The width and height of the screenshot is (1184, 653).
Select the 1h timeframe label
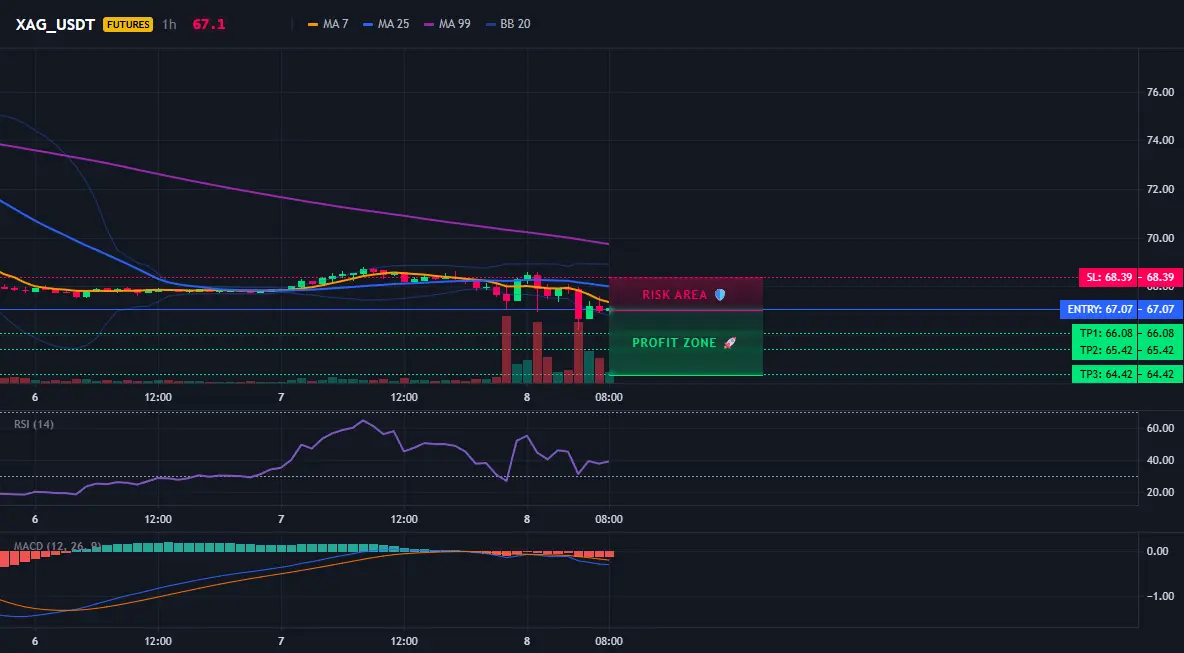(x=169, y=24)
